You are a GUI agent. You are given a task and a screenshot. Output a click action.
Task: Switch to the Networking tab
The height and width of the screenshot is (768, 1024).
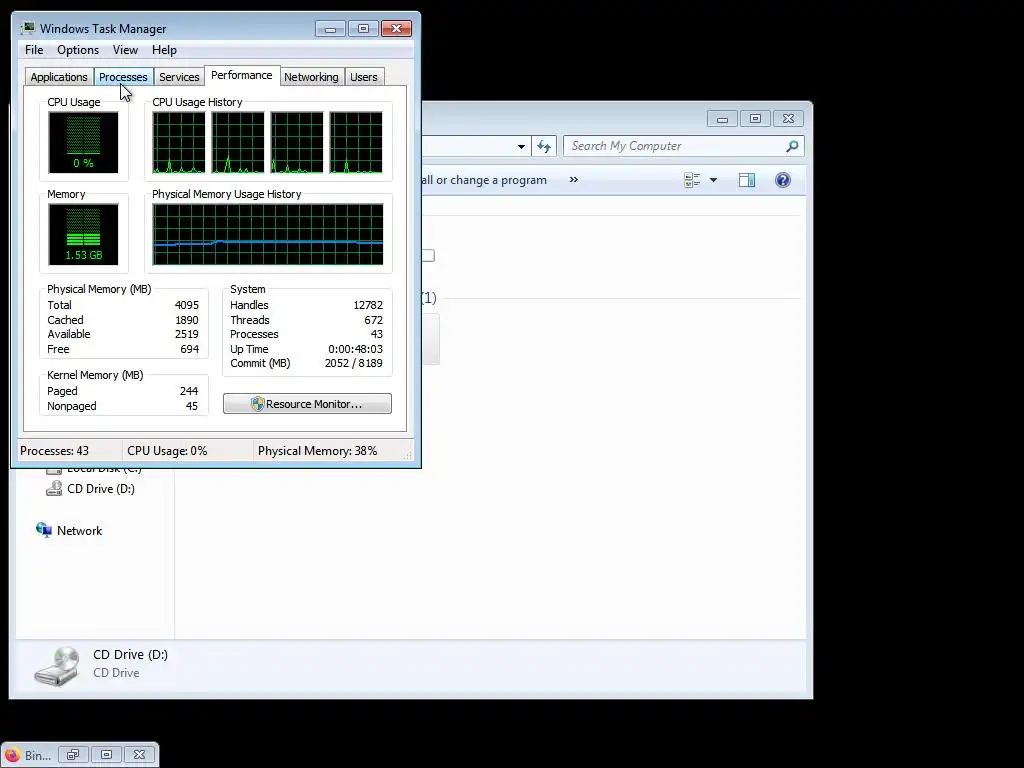(312, 77)
